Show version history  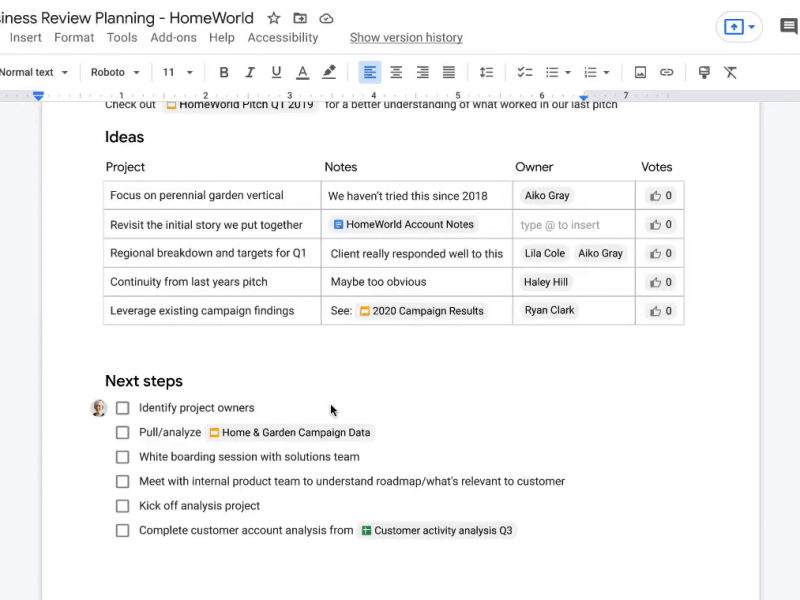coord(406,37)
